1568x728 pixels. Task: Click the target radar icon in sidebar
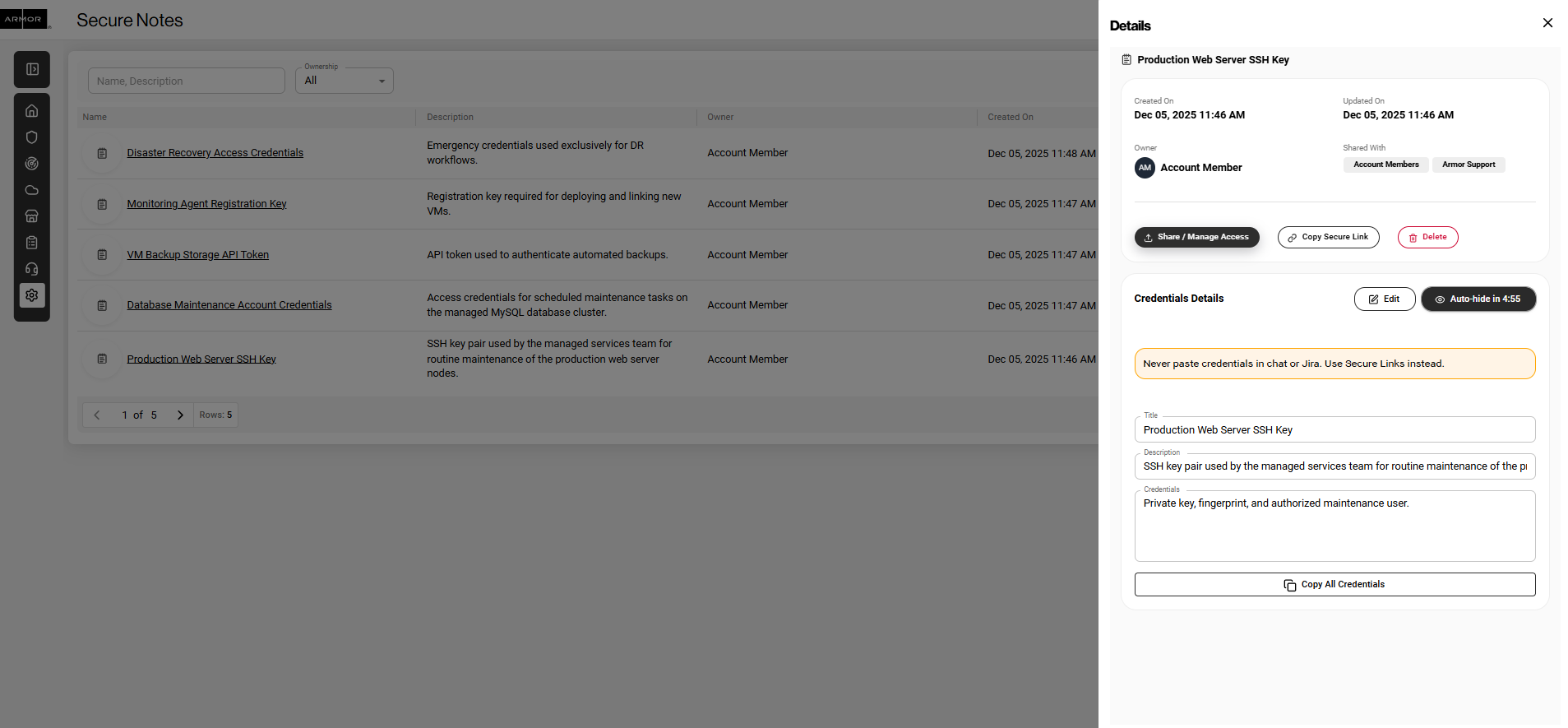click(32, 164)
